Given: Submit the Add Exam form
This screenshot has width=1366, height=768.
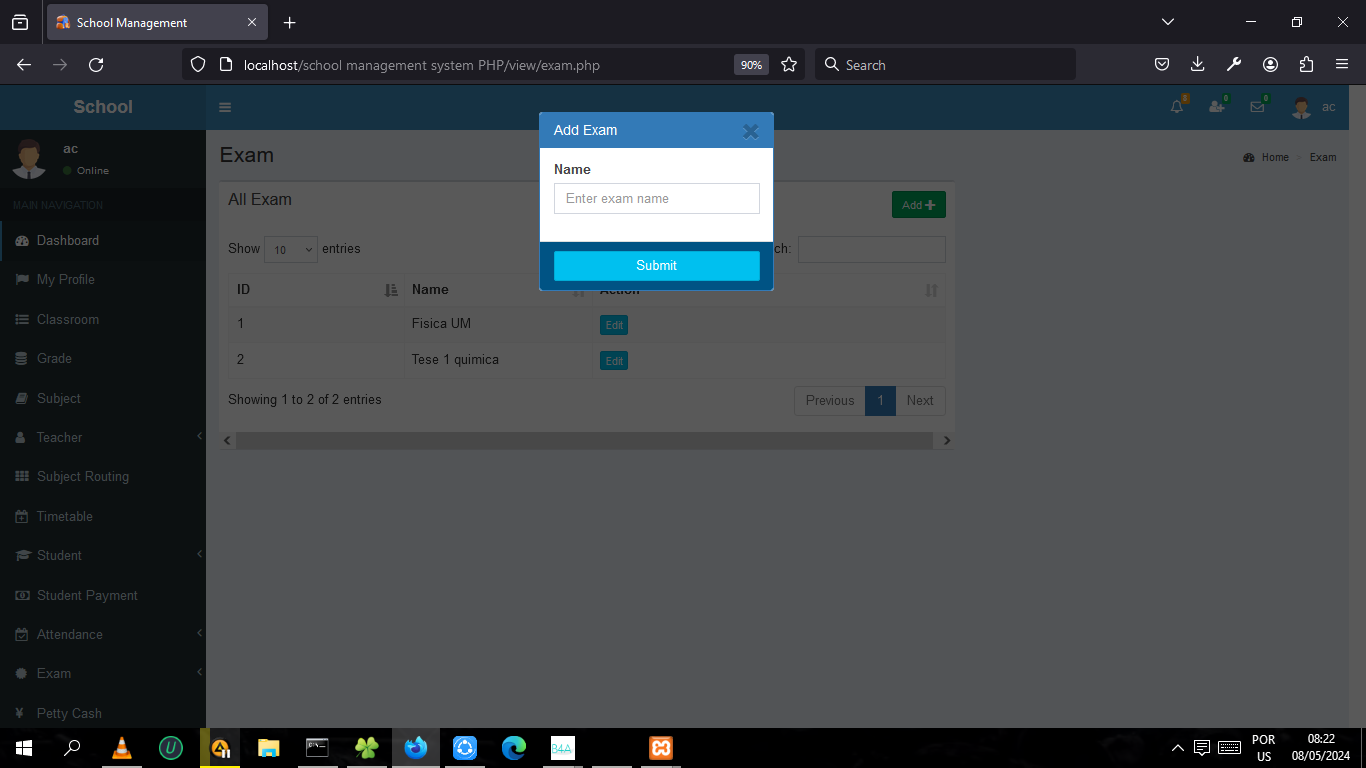Looking at the screenshot, I should pyautogui.click(x=657, y=266).
